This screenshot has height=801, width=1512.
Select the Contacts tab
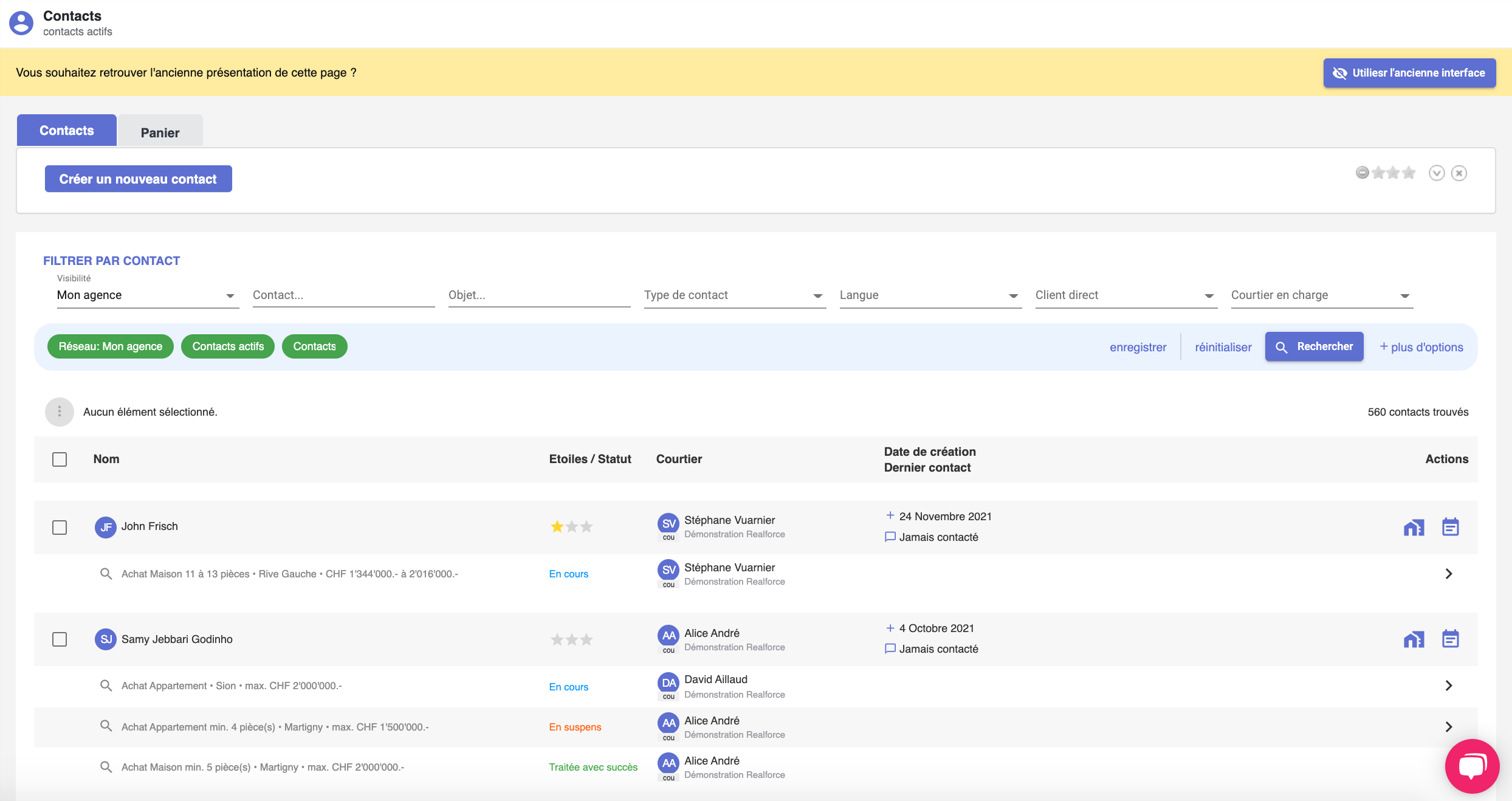point(67,131)
